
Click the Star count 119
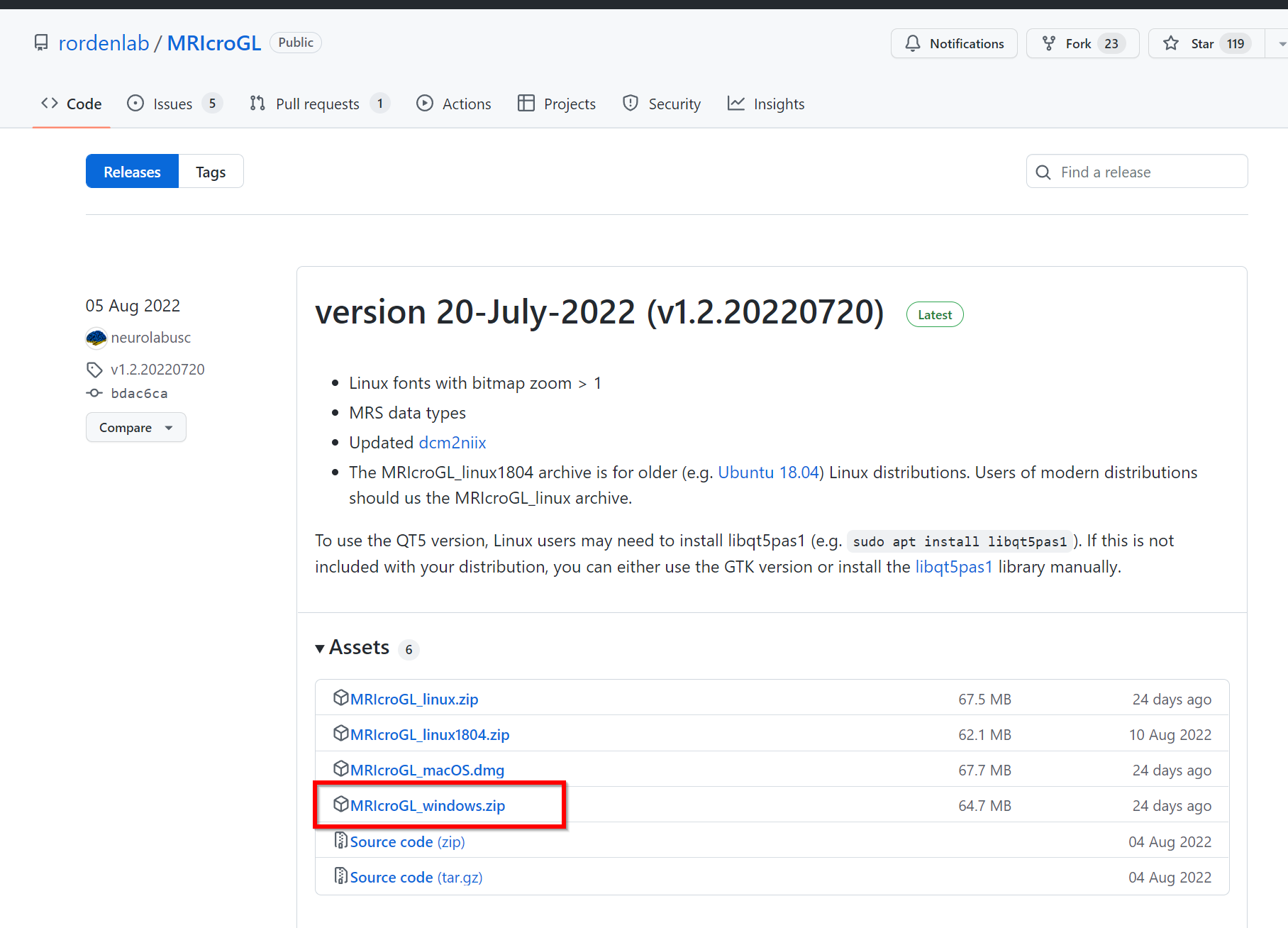(x=1236, y=44)
